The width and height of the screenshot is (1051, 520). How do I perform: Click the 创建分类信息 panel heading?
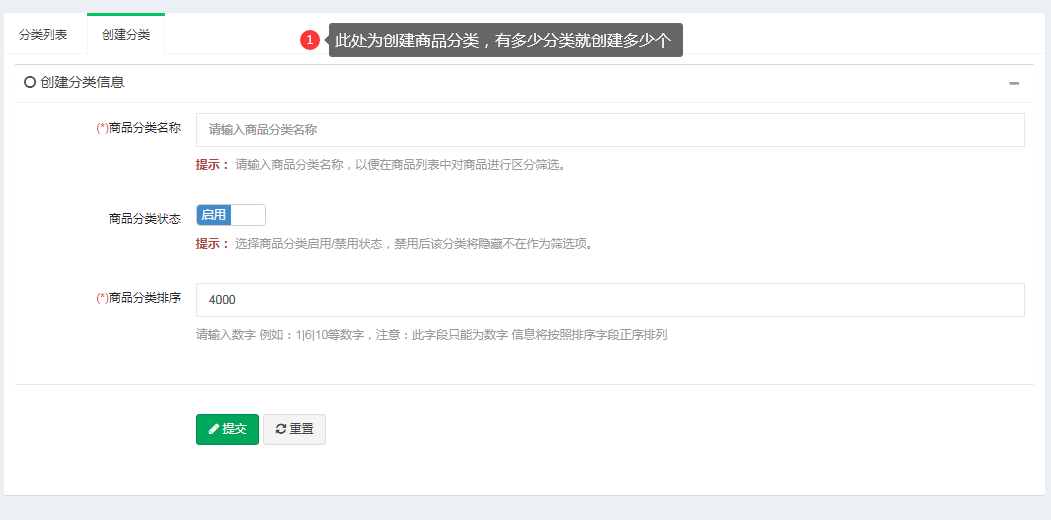coord(82,82)
